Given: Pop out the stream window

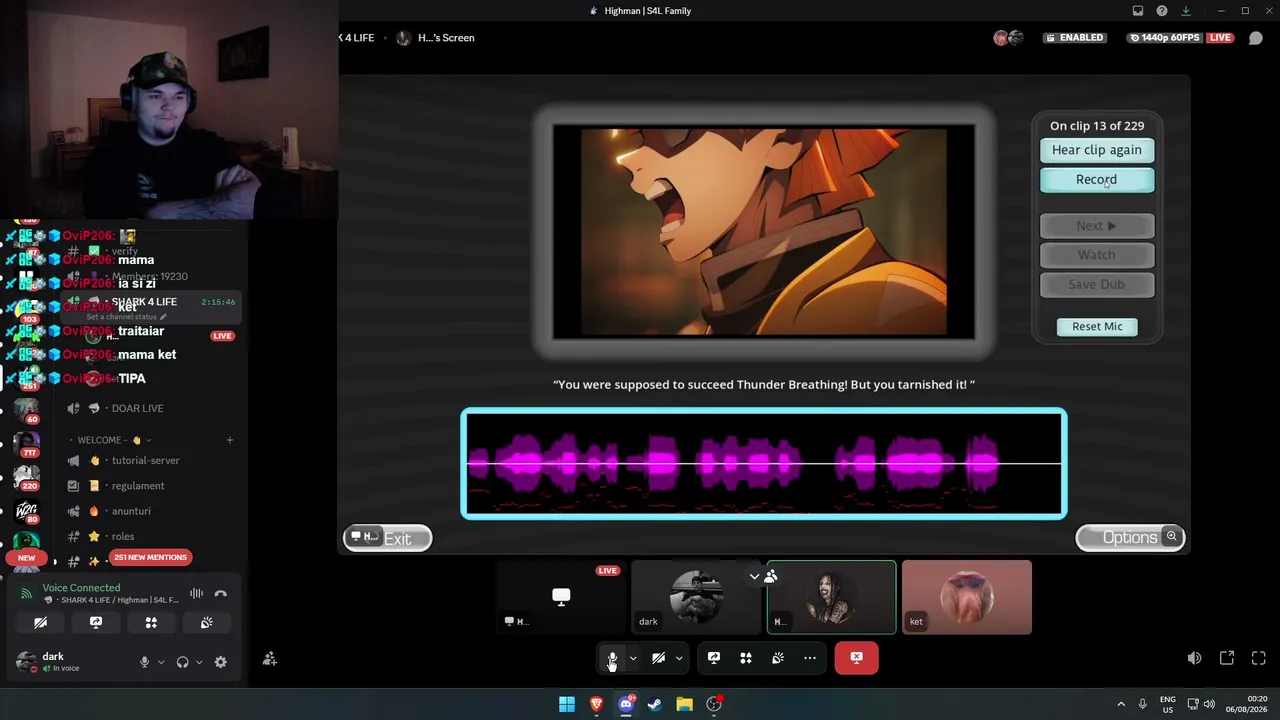Looking at the screenshot, I should pos(1227,658).
